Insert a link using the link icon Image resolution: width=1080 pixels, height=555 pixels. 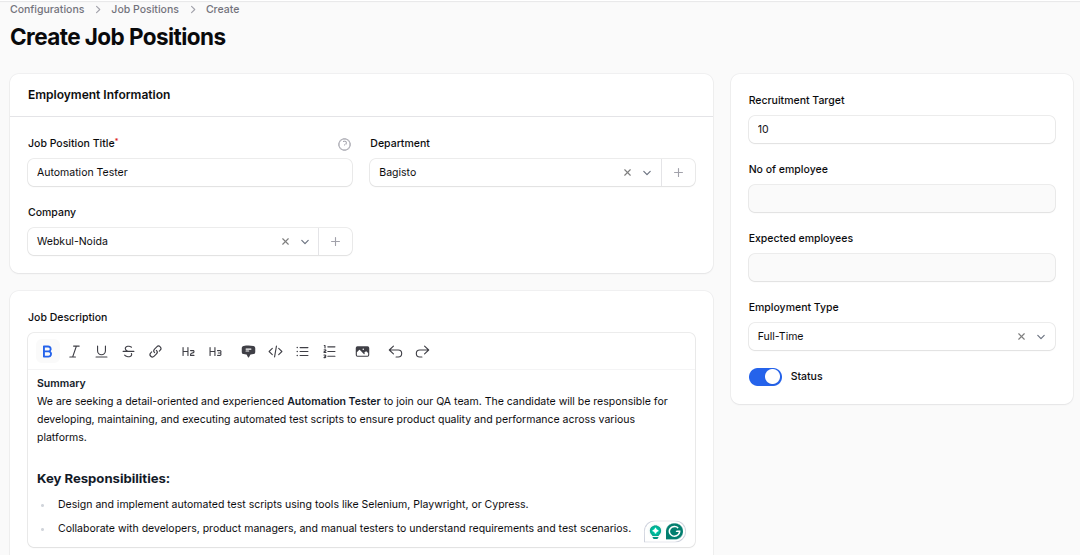click(x=155, y=352)
